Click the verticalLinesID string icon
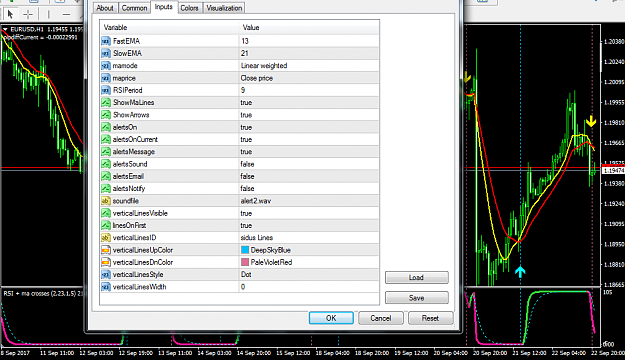 point(106,238)
